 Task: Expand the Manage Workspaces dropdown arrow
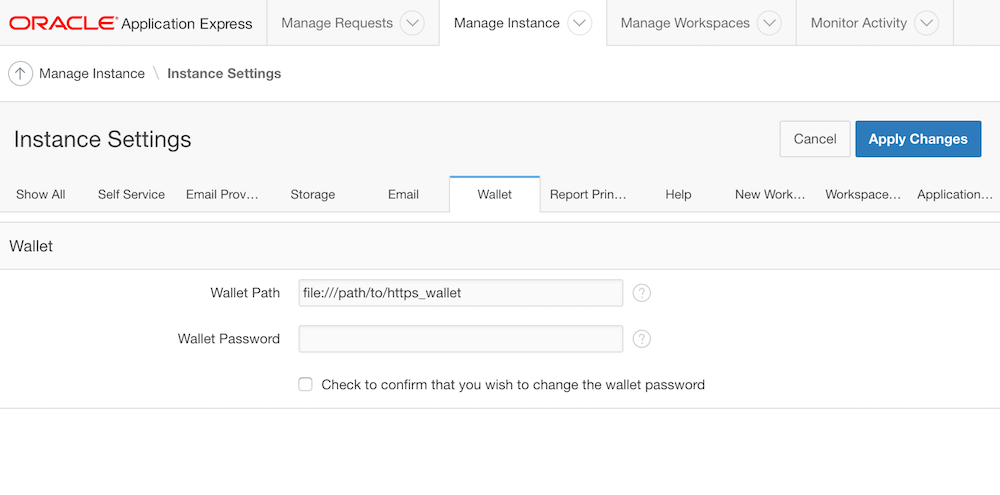click(x=769, y=23)
